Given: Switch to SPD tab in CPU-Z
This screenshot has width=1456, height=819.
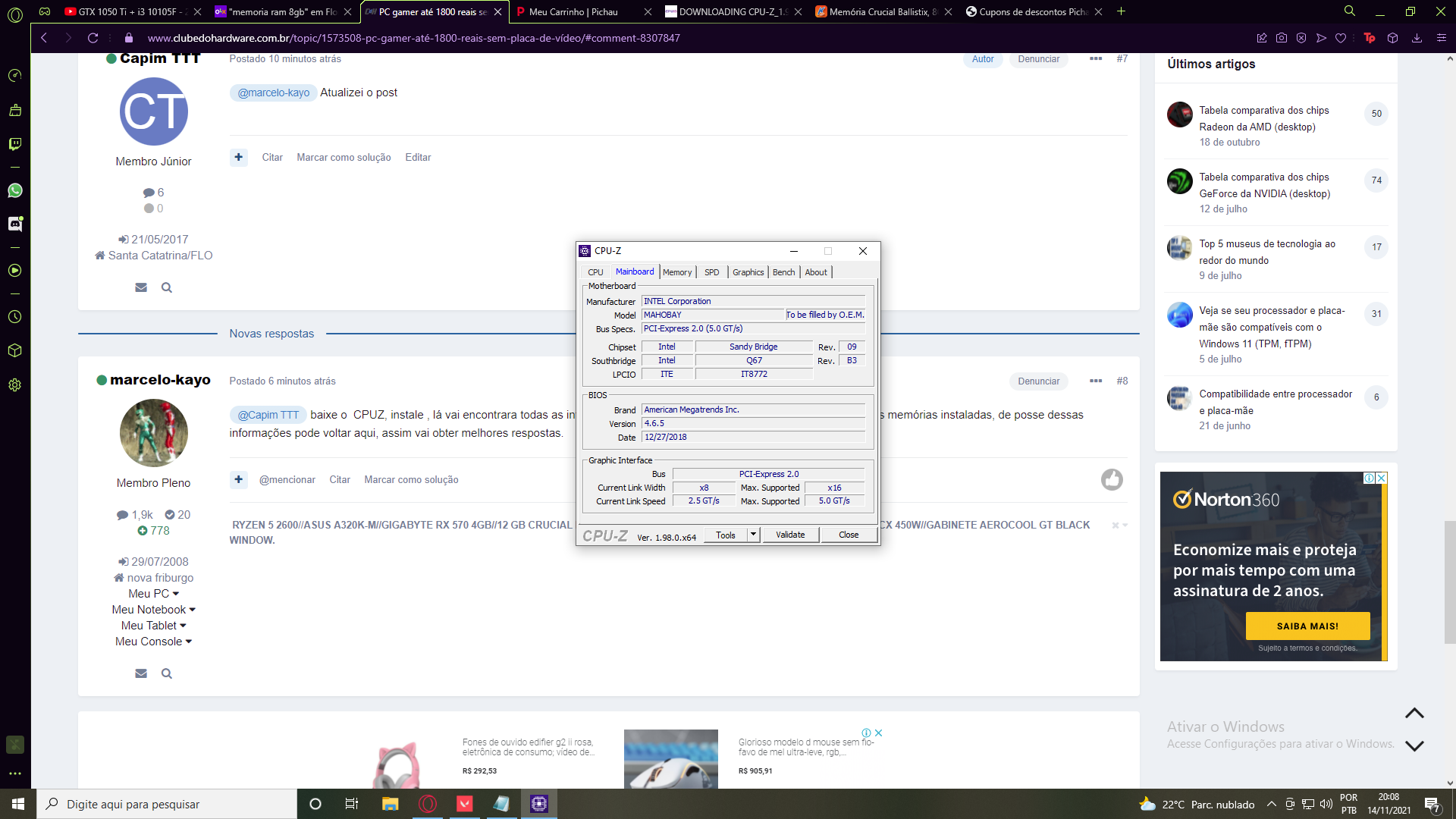Looking at the screenshot, I should (711, 272).
